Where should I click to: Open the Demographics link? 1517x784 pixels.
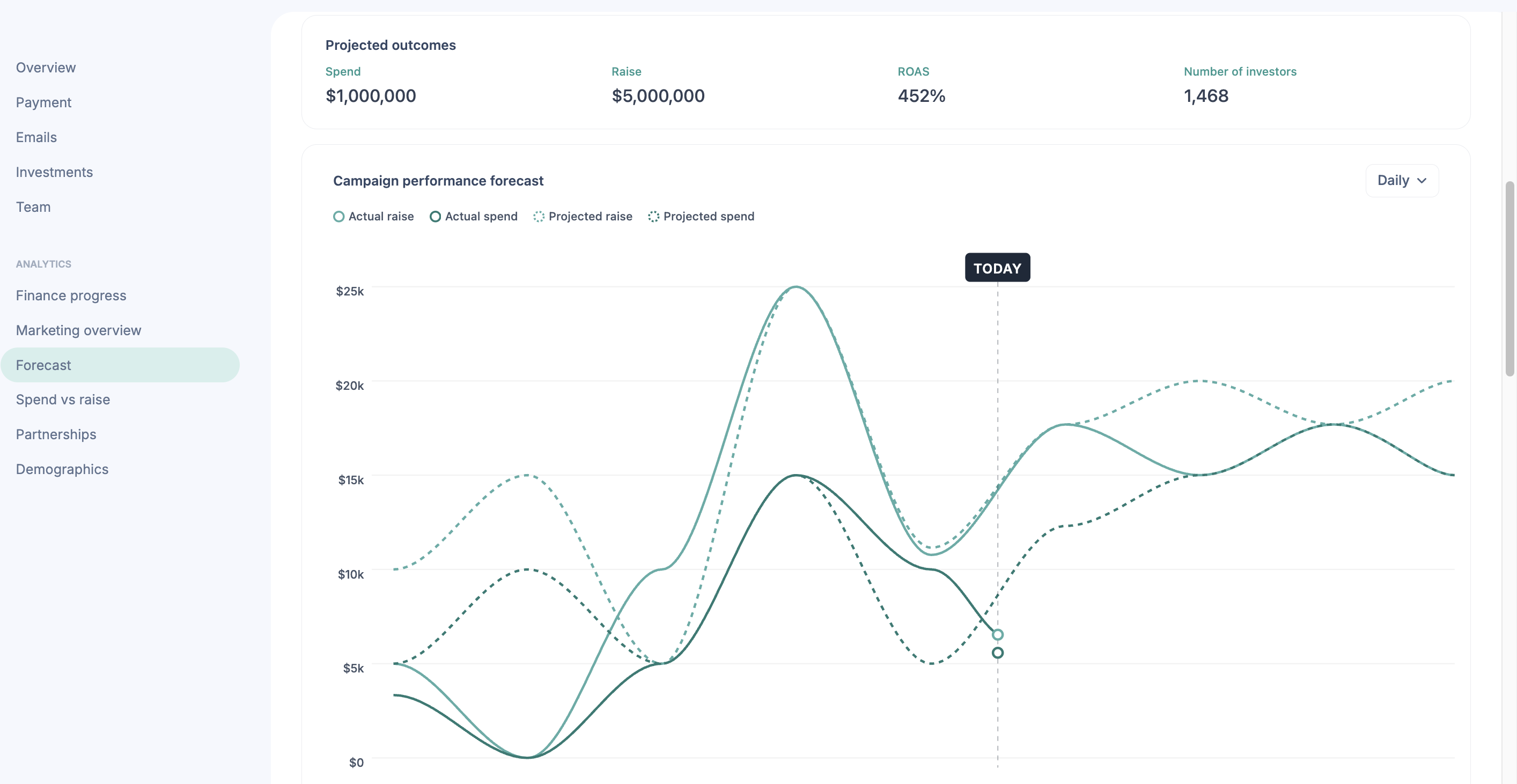point(62,469)
